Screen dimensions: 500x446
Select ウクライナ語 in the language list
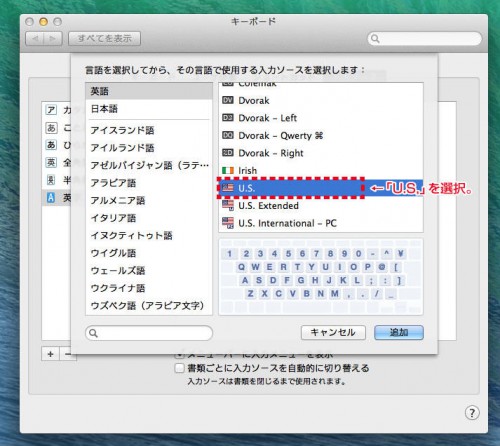click(149, 288)
